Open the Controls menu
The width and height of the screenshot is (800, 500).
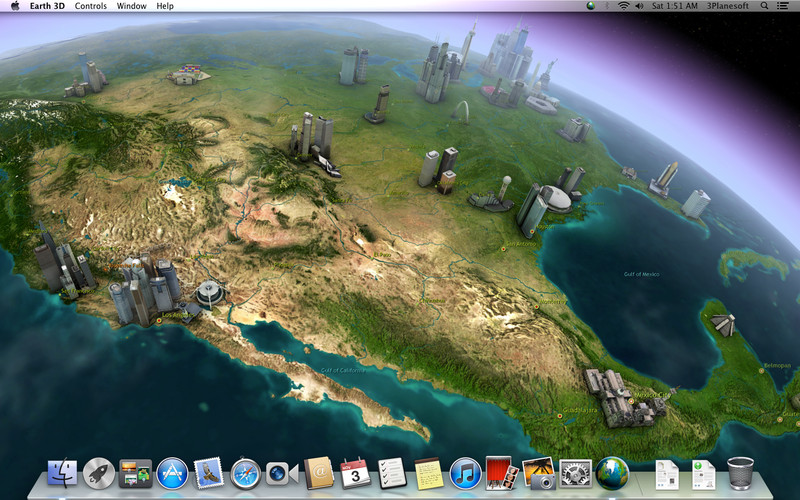[x=91, y=6]
